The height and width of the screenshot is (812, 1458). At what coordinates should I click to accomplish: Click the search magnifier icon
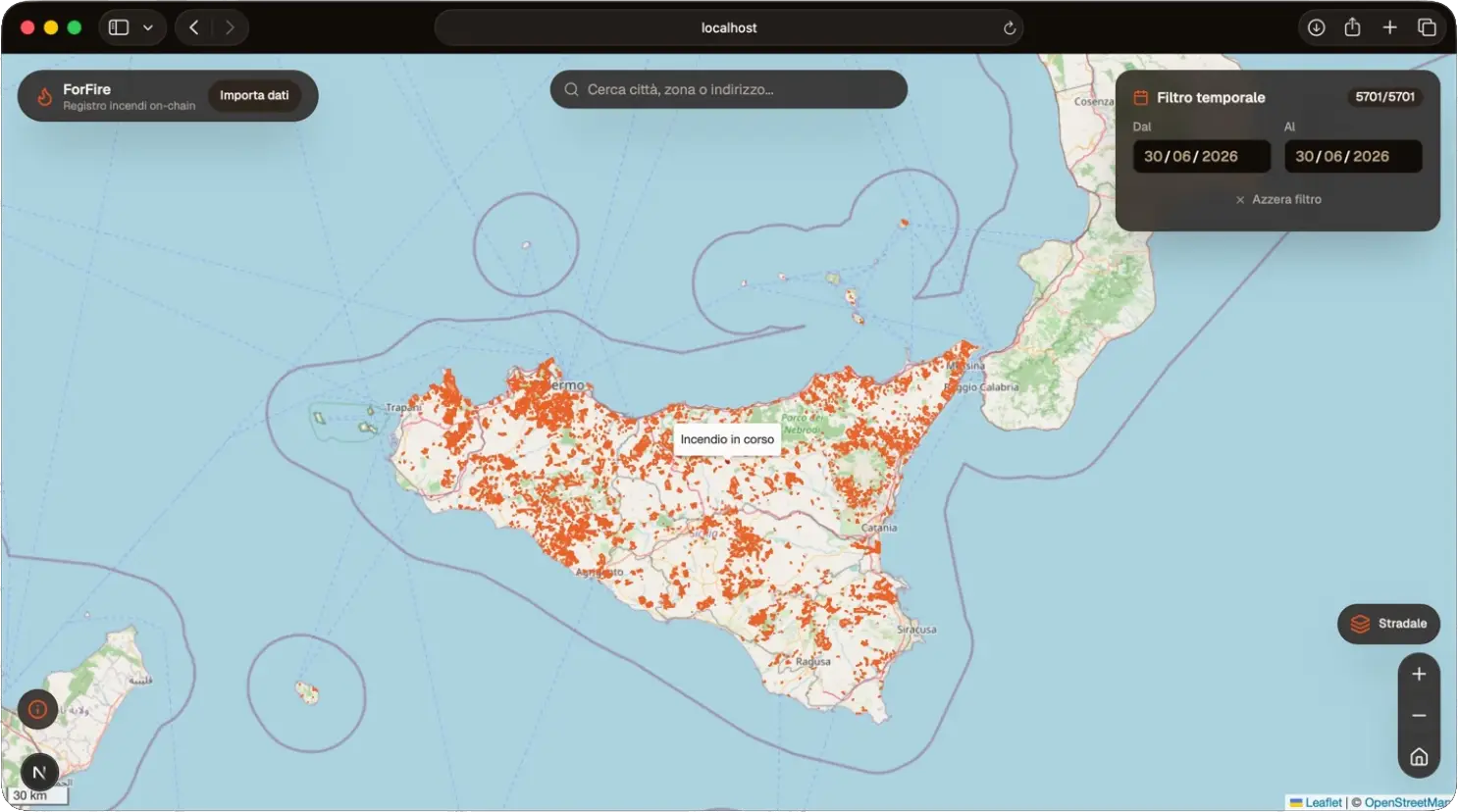coord(571,89)
